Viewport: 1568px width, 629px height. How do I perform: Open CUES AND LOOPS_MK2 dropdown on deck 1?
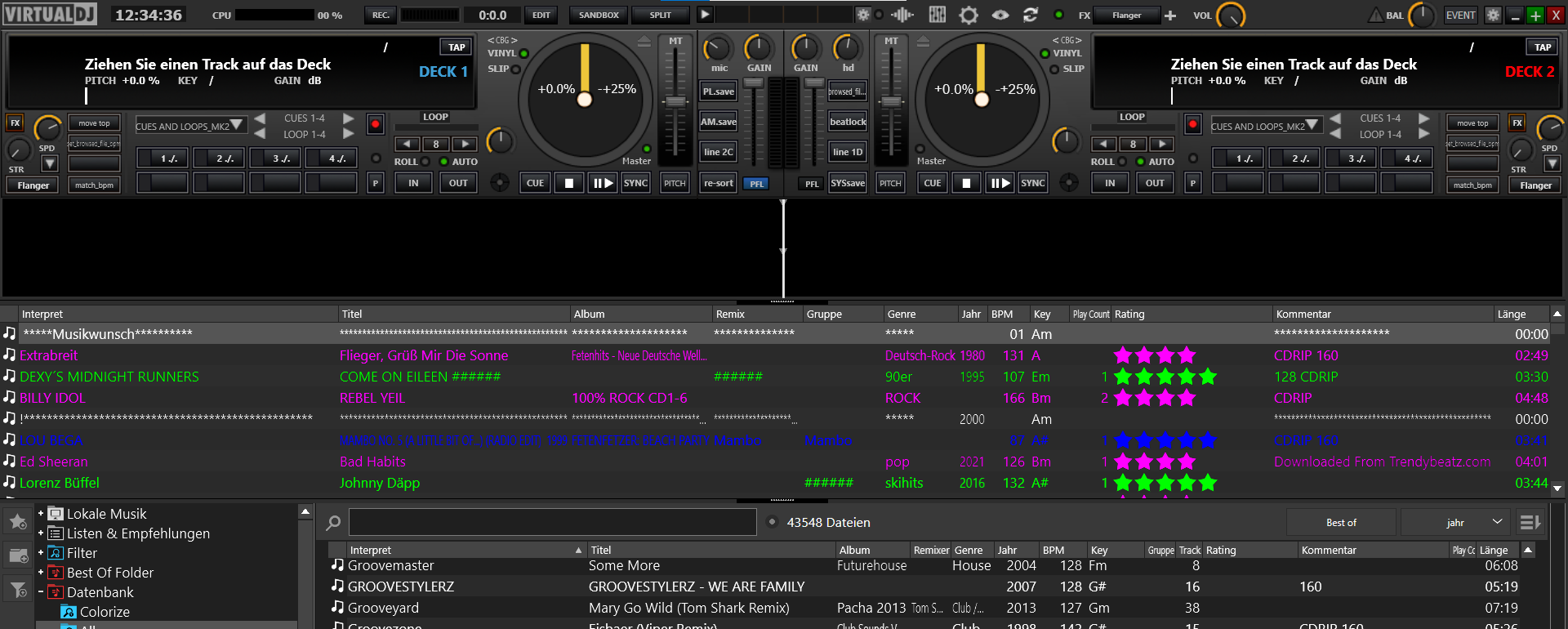tap(190, 126)
